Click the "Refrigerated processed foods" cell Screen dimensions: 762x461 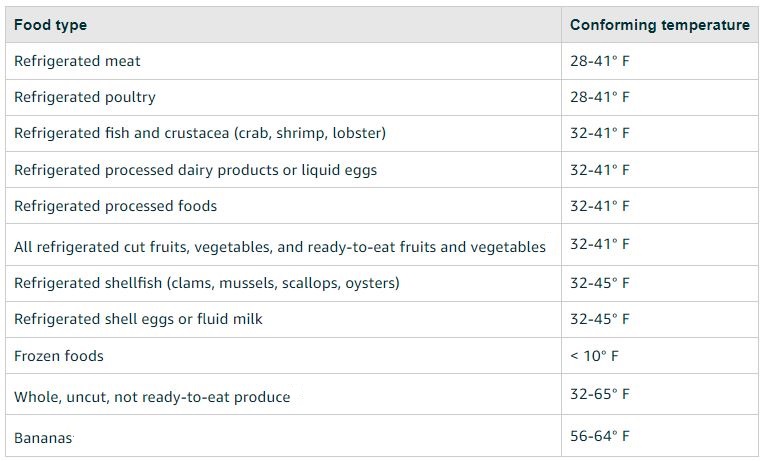coord(115,206)
